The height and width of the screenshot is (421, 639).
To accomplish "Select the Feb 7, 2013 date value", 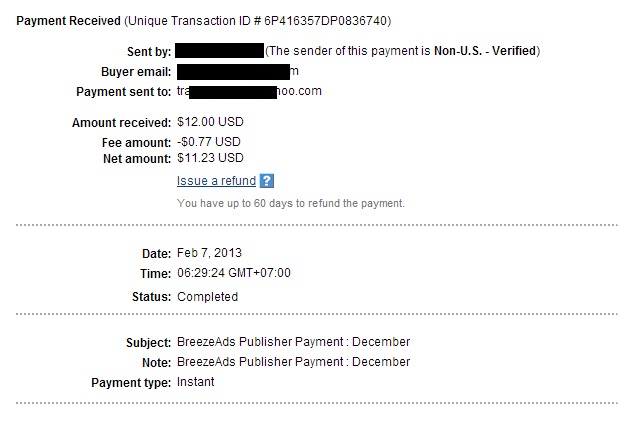I will point(209,253).
